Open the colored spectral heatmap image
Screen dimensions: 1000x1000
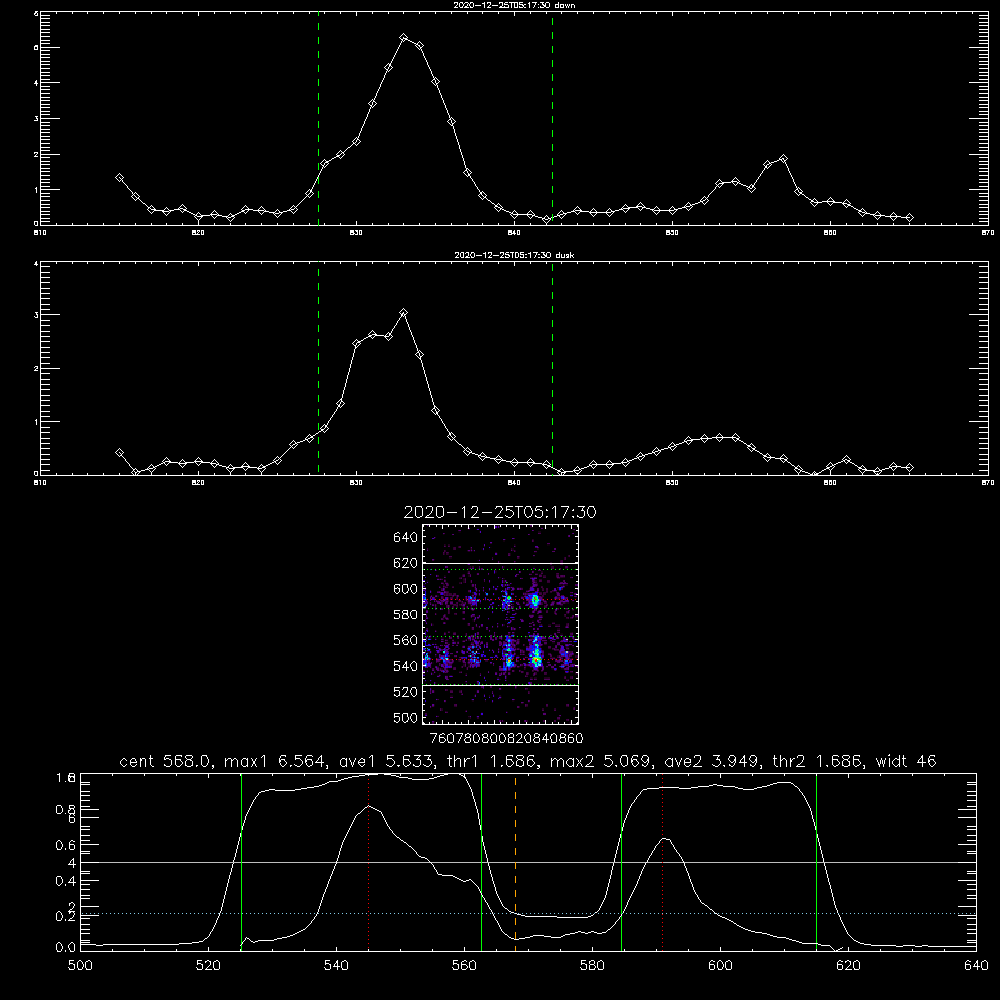[x=501, y=624]
